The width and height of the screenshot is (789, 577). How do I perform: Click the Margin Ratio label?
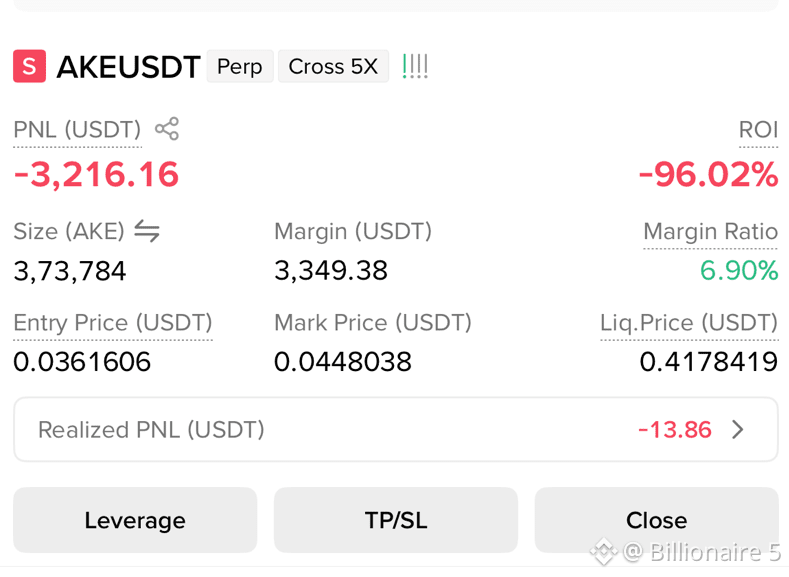pos(711,232)
